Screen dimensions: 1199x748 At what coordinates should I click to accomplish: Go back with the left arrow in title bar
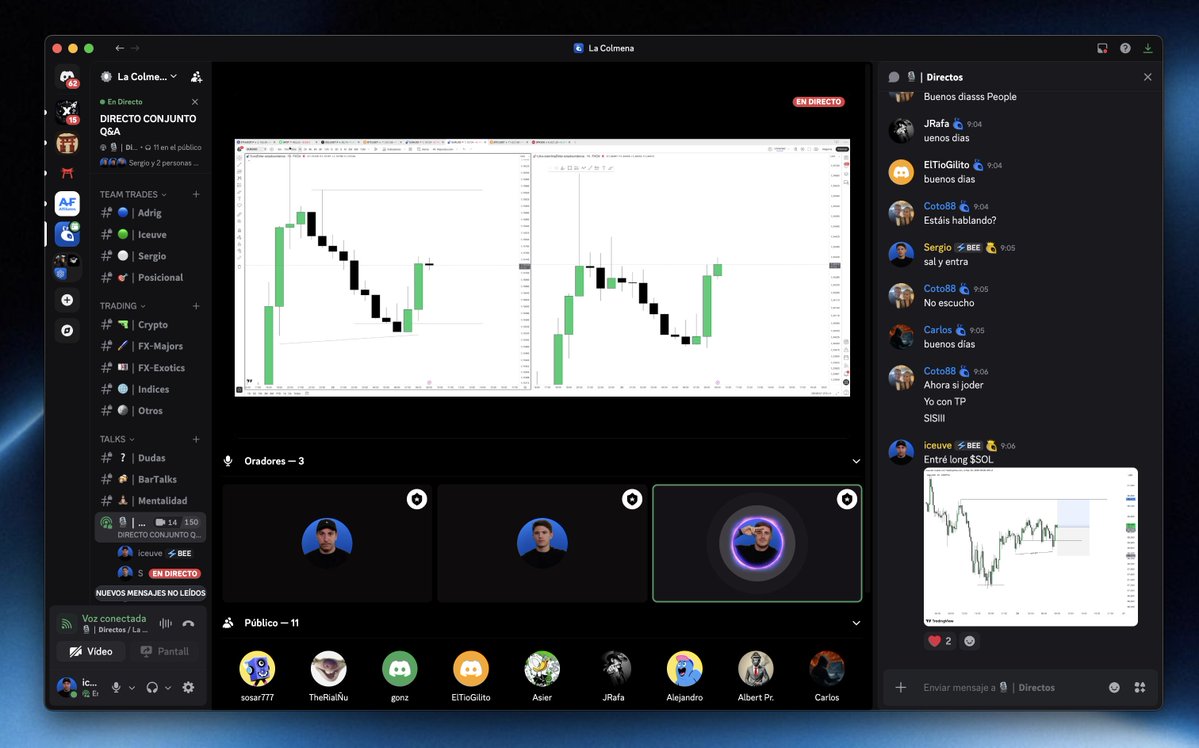[119, 48]
